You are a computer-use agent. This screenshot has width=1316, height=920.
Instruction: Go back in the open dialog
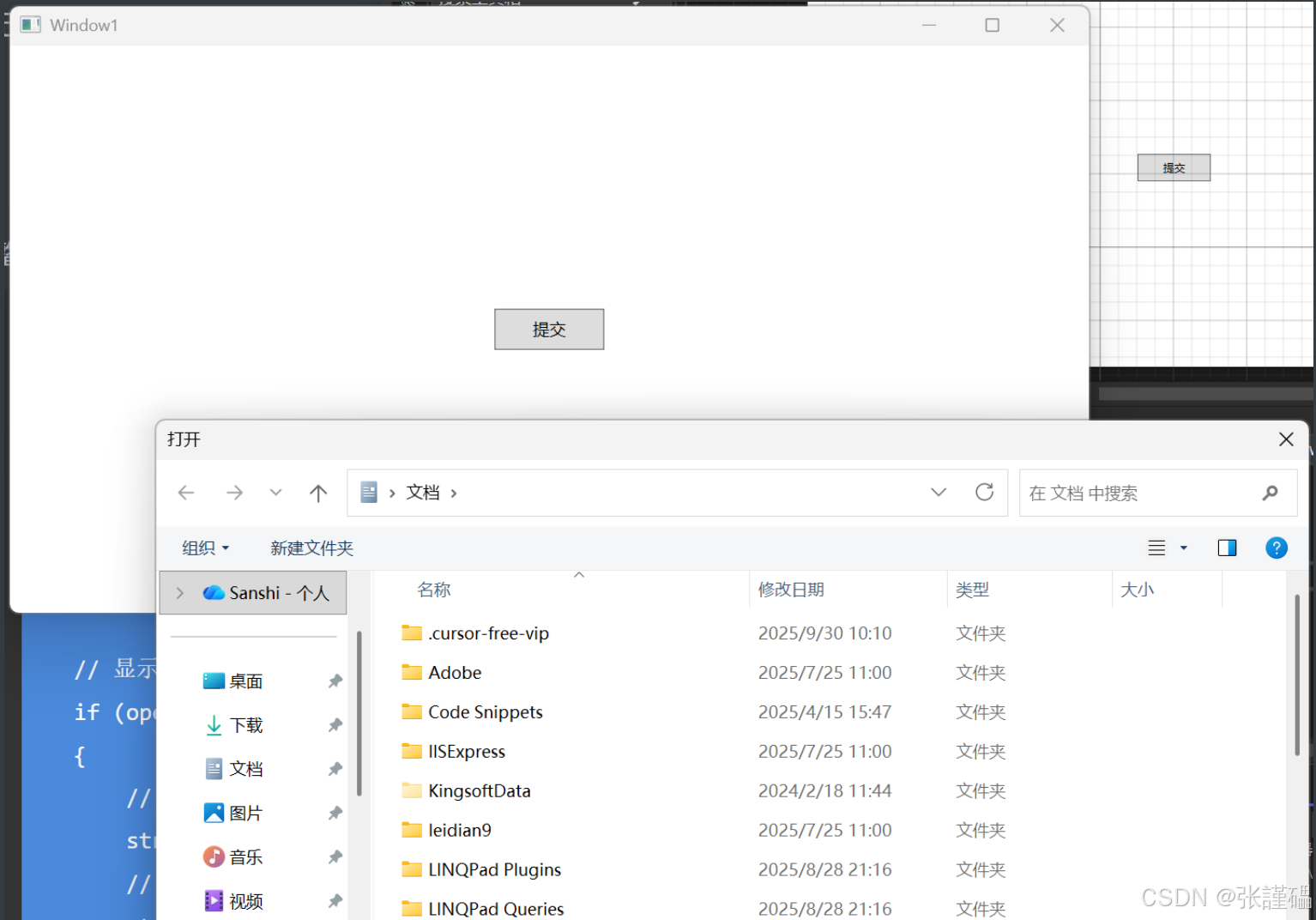coord(186,493)
